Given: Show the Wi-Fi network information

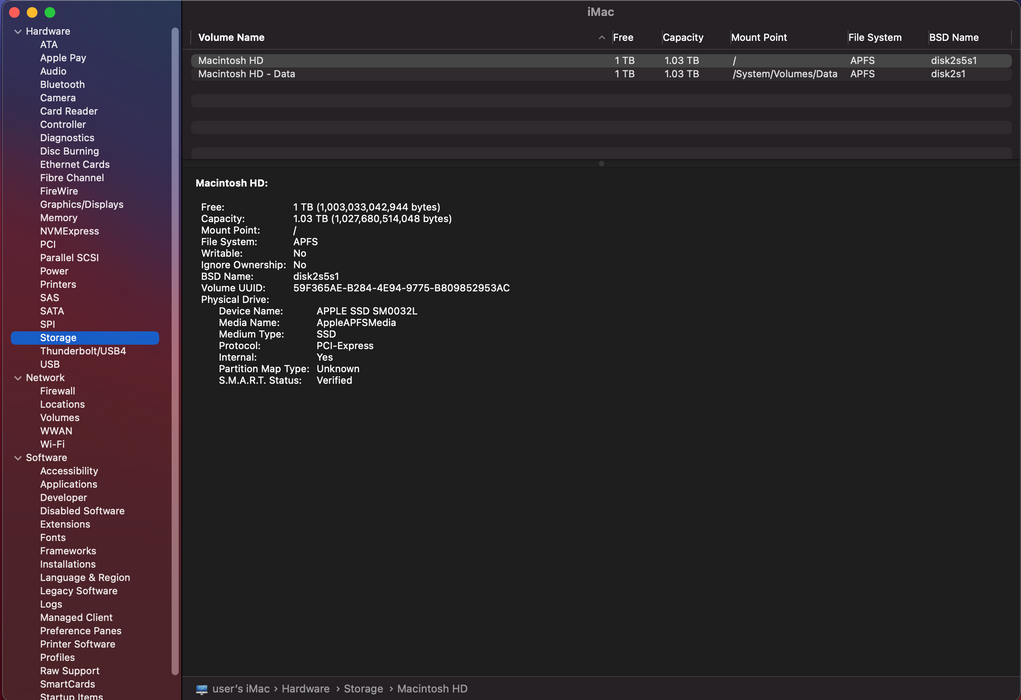Looking at the screenshot, I should point(52,444).
